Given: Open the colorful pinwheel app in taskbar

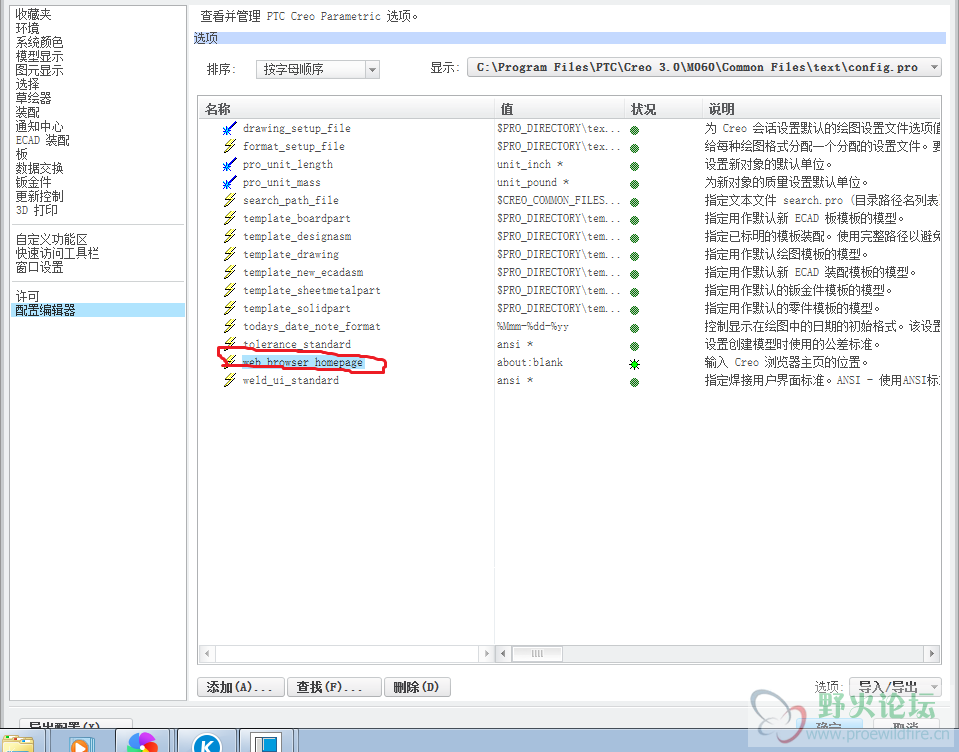Looking at the screenshot, I should point(143,742).
